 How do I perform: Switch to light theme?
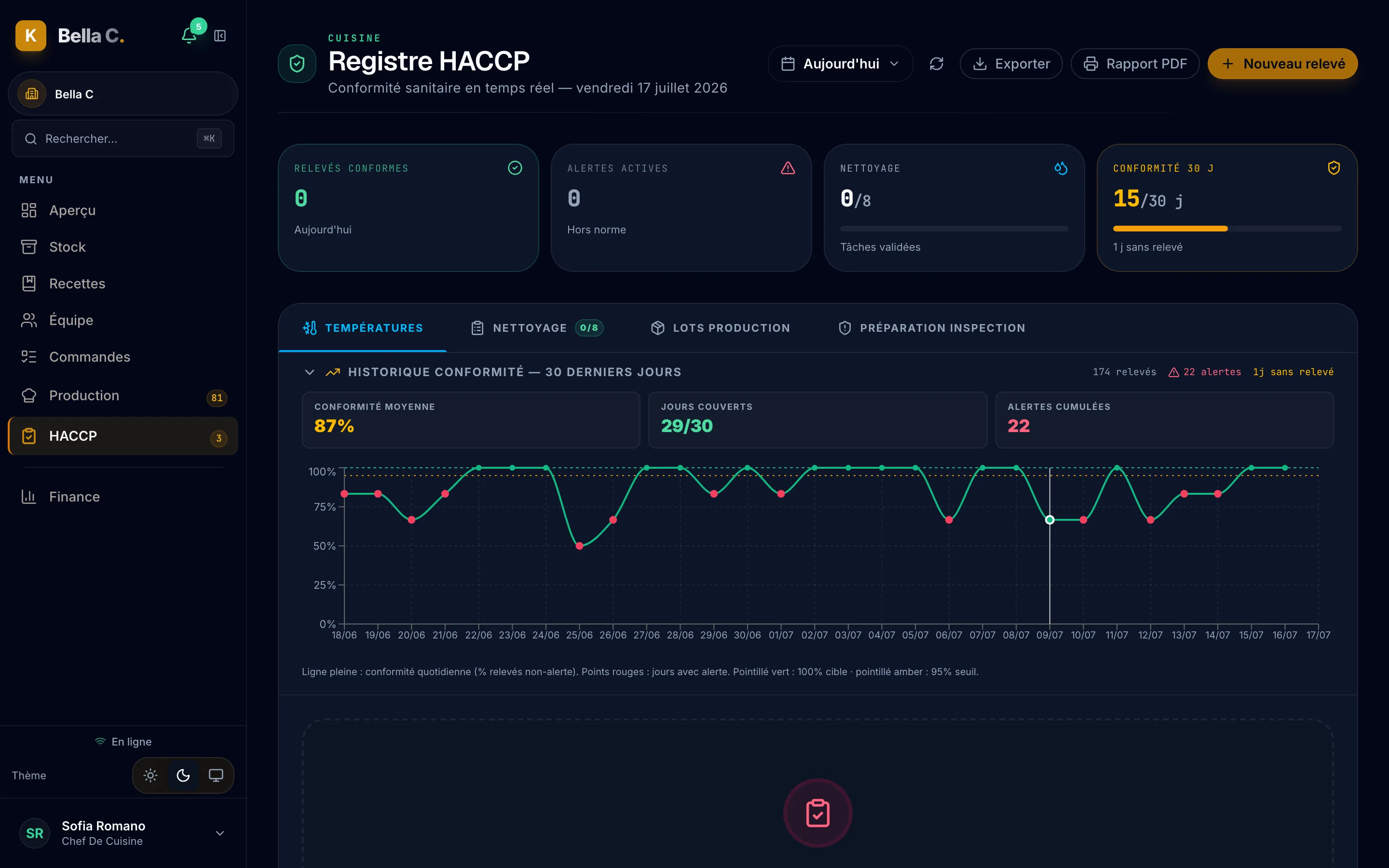[150, 775]
